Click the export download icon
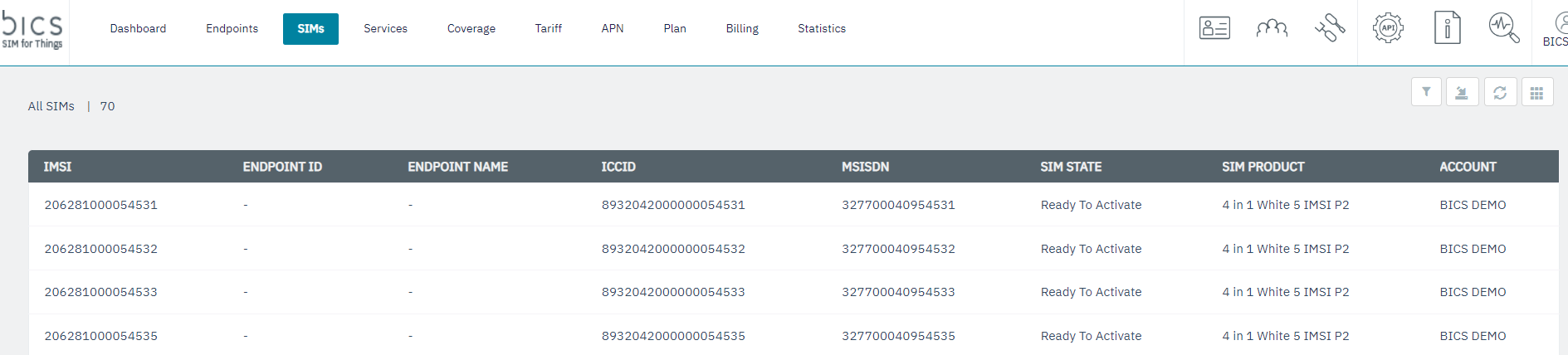The width and height of the screenshot is (1568, 355). click(x=1462, y=92)
